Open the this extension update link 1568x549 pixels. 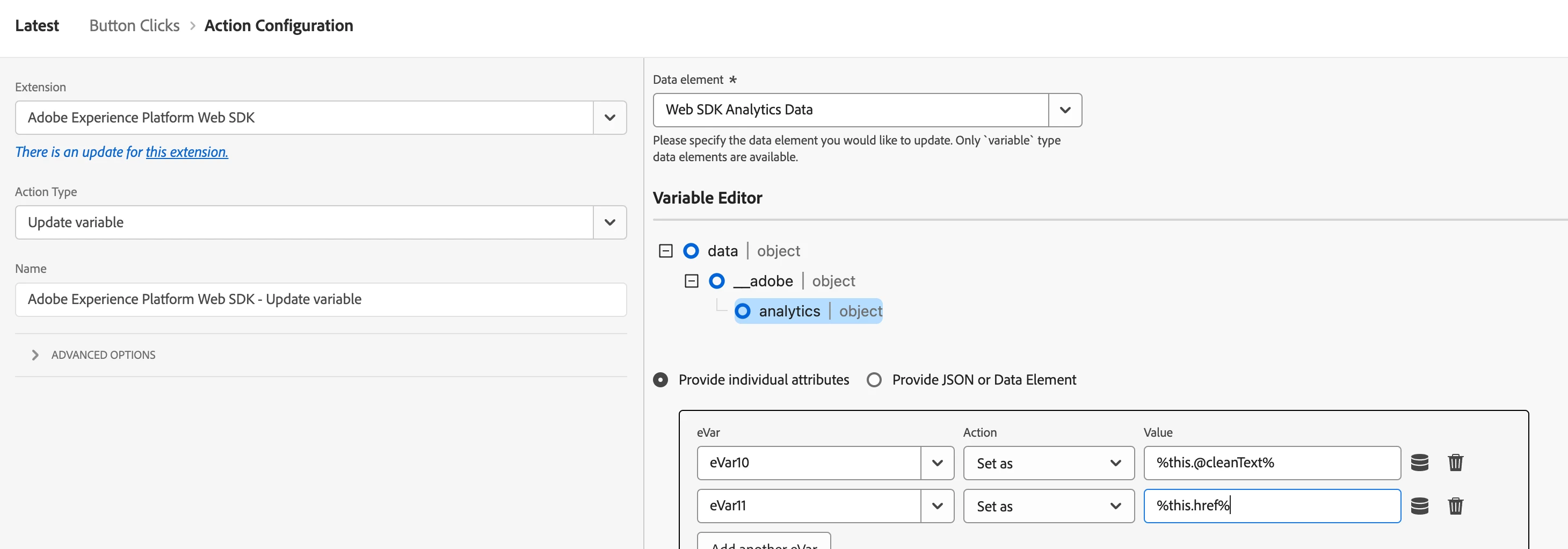tap(187, 151)
